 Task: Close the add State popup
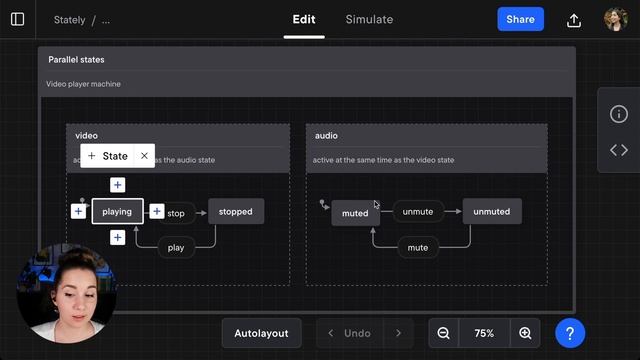(144, 156)
